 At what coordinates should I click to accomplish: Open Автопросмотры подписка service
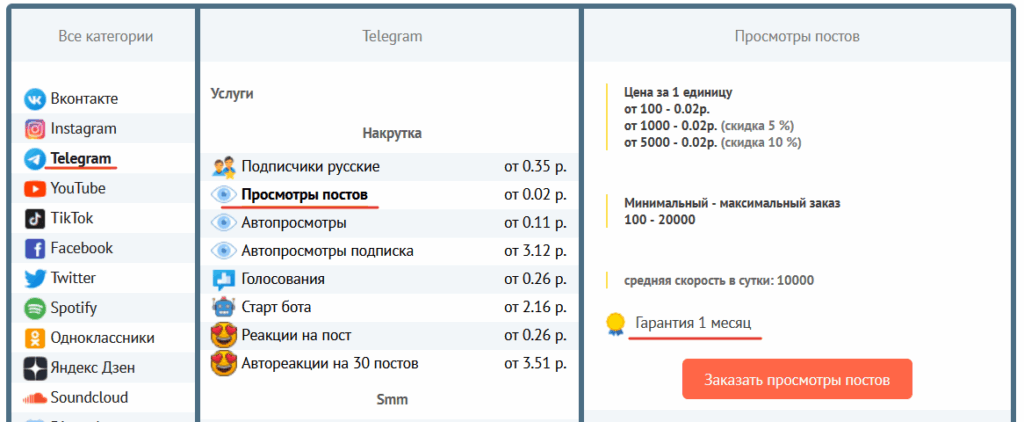pos(327,251)
